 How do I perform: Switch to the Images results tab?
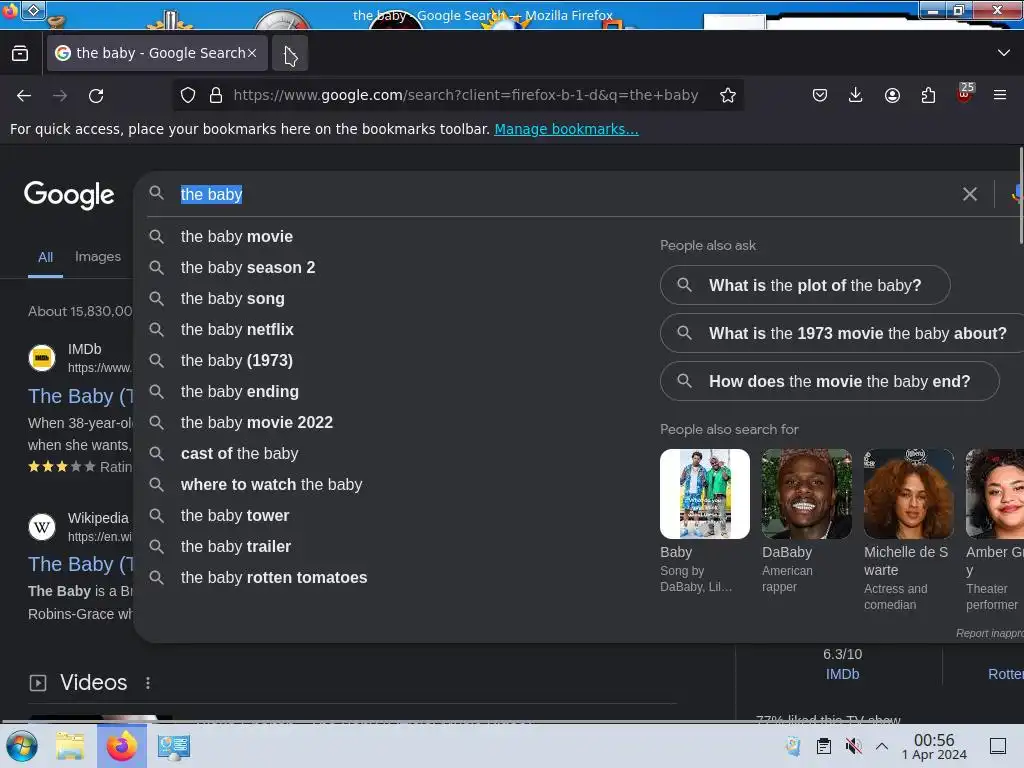tap(98, 257)
